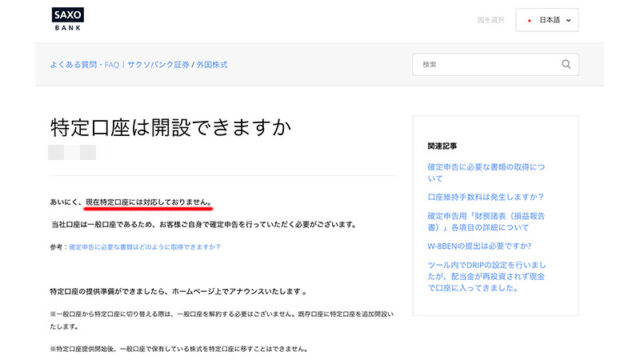Click sentence starting 当社口座は一般口座であるため
This screenshot has height=360, width=640.
click(x=204, y=224)
